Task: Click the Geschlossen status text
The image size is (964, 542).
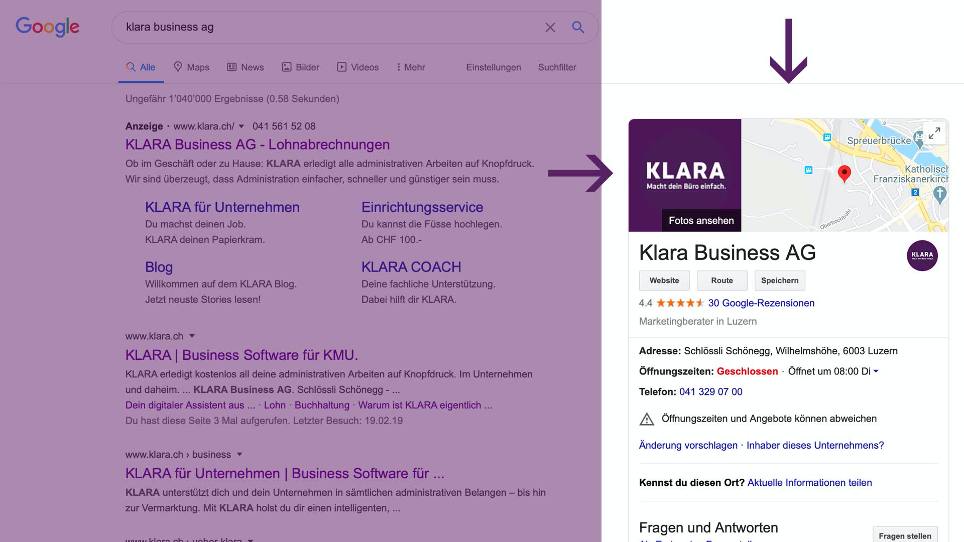Action: [x=747, y=371]
